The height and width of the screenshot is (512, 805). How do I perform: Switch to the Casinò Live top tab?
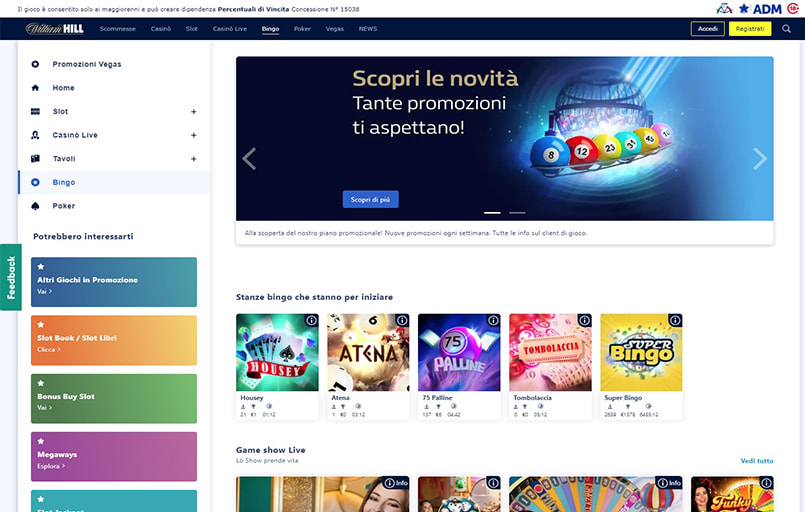[x=229, y=29]
